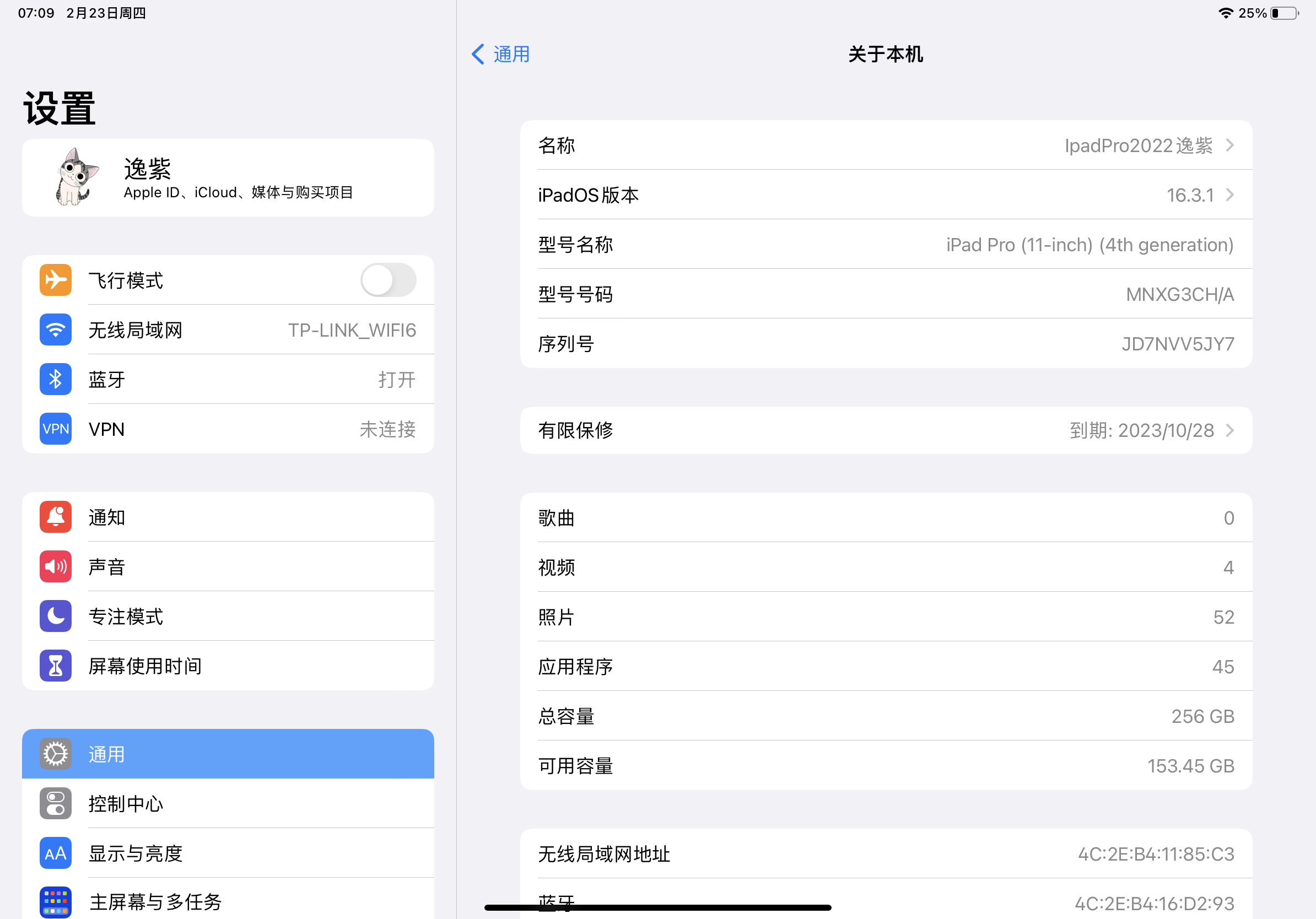This screenshot has width=1316, height=919.
Task: Tap the Screen Time hourglass icon
Action: point(56,666)
